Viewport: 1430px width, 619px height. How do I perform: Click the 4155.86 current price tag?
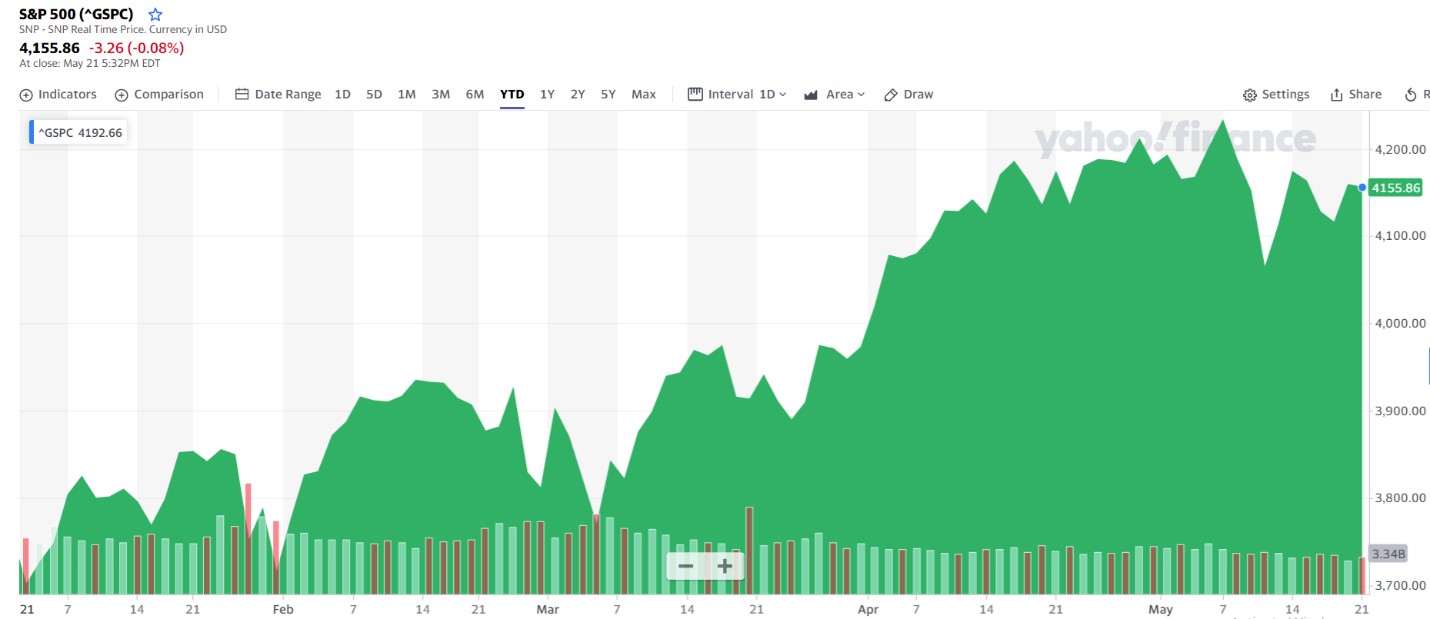coord(1396,188)
